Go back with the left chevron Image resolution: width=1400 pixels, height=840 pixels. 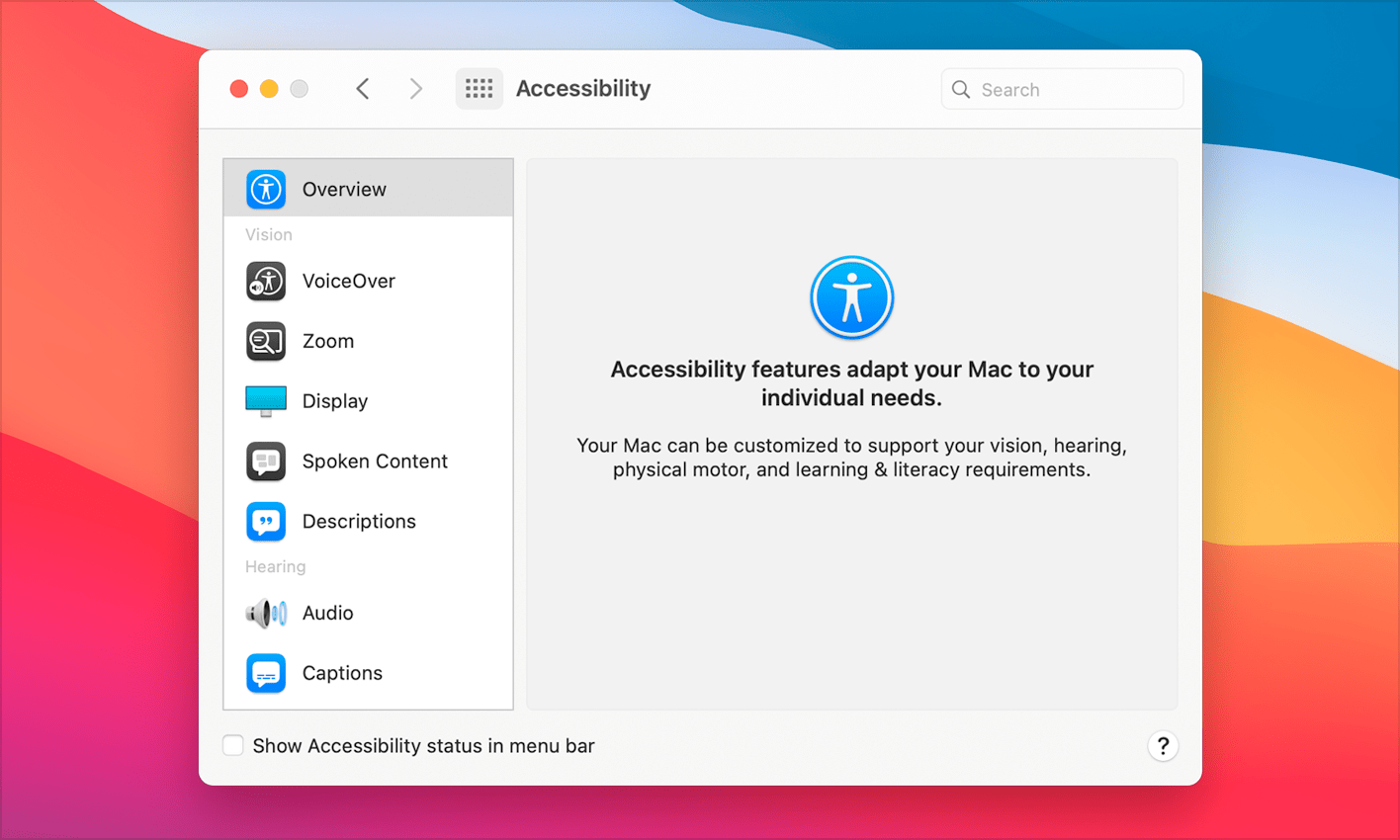click(x=363, y=89)
